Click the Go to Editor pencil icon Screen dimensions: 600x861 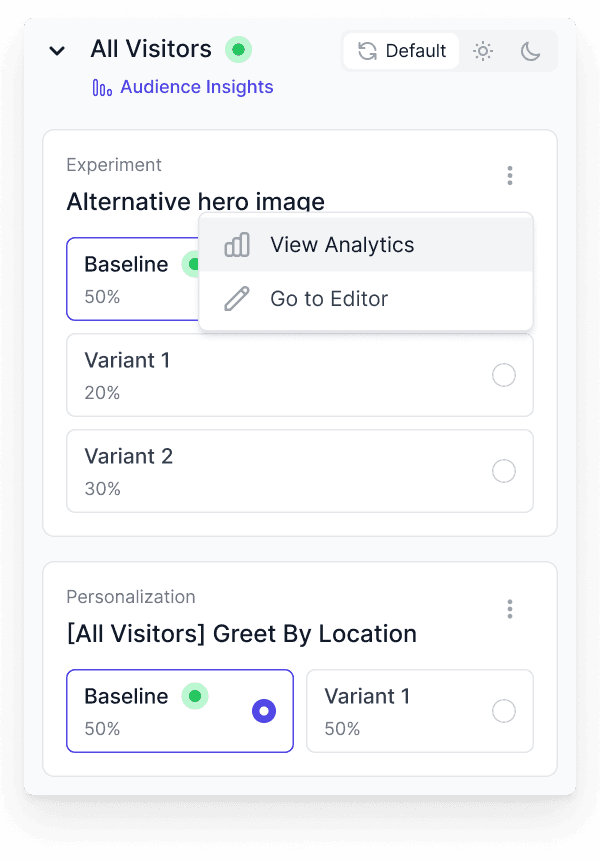coord(237,299)
